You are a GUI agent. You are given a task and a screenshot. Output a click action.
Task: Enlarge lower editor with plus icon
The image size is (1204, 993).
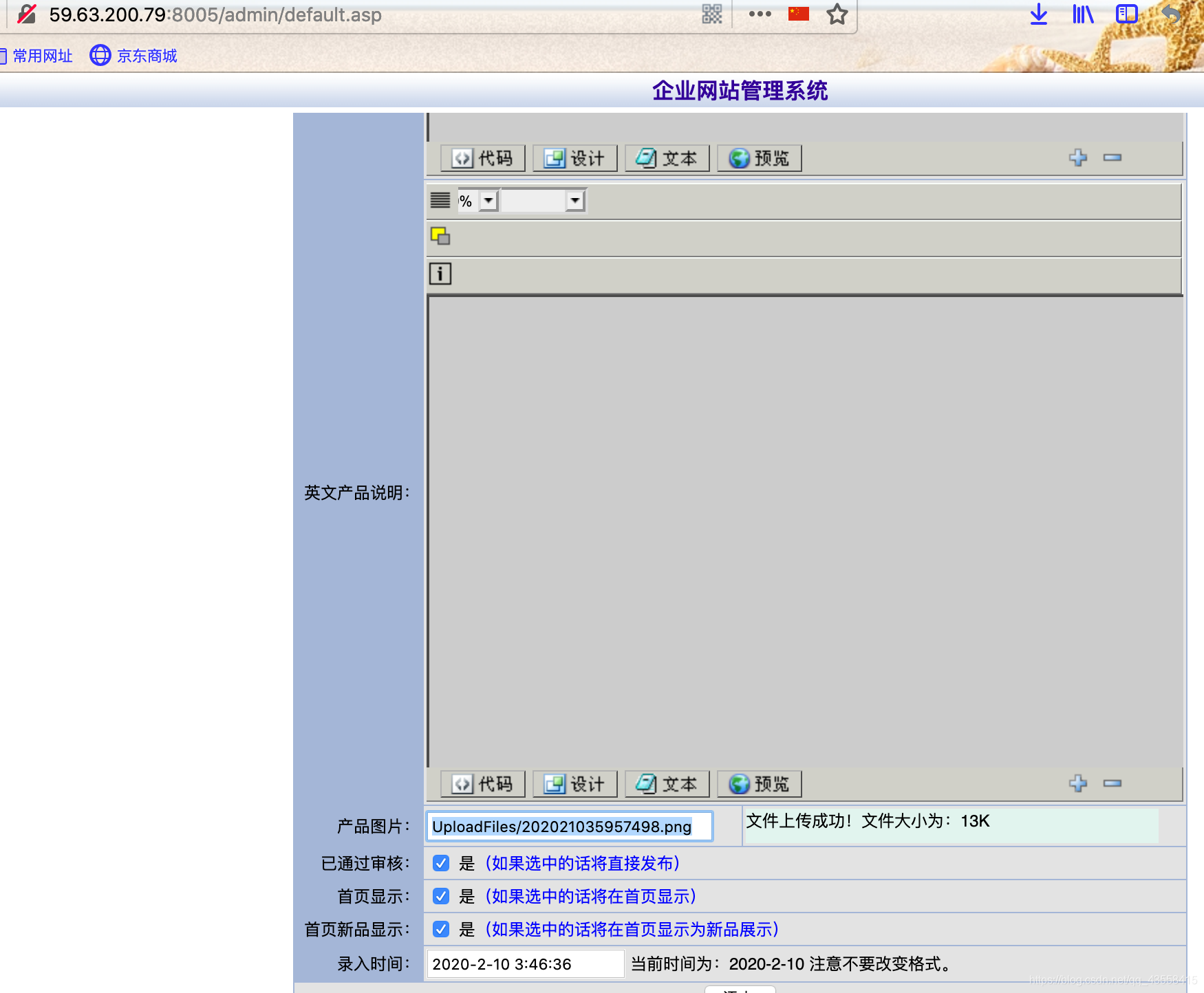tap(1078, 783)
